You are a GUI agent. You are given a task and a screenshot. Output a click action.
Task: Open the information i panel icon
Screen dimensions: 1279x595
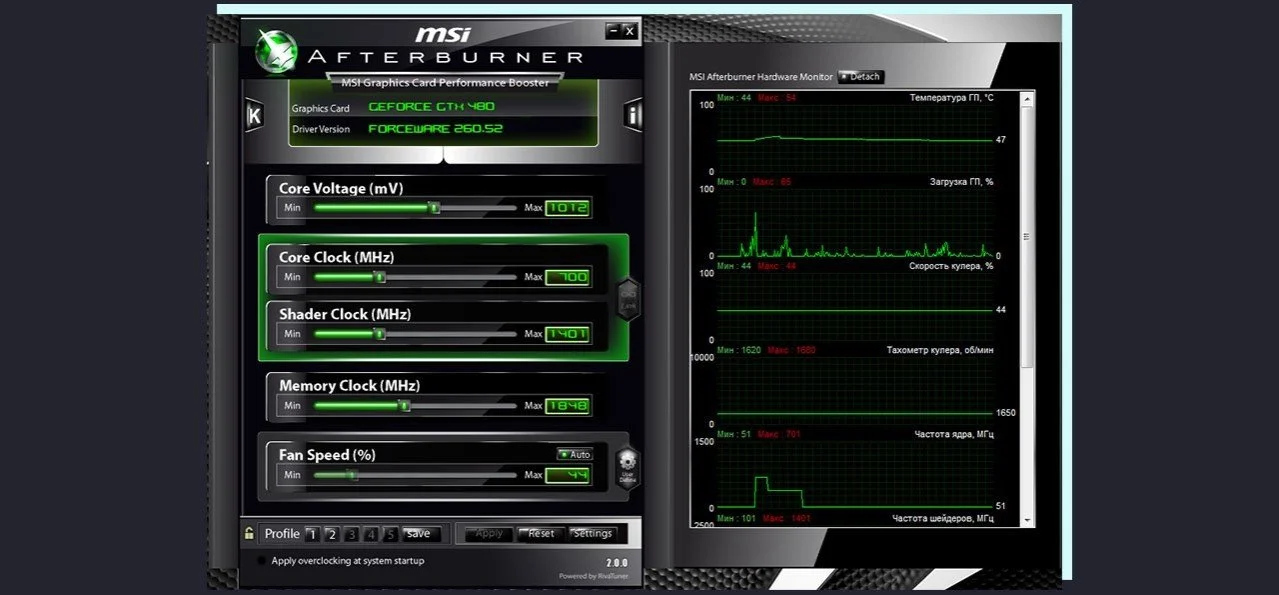[x=633, y=115]
